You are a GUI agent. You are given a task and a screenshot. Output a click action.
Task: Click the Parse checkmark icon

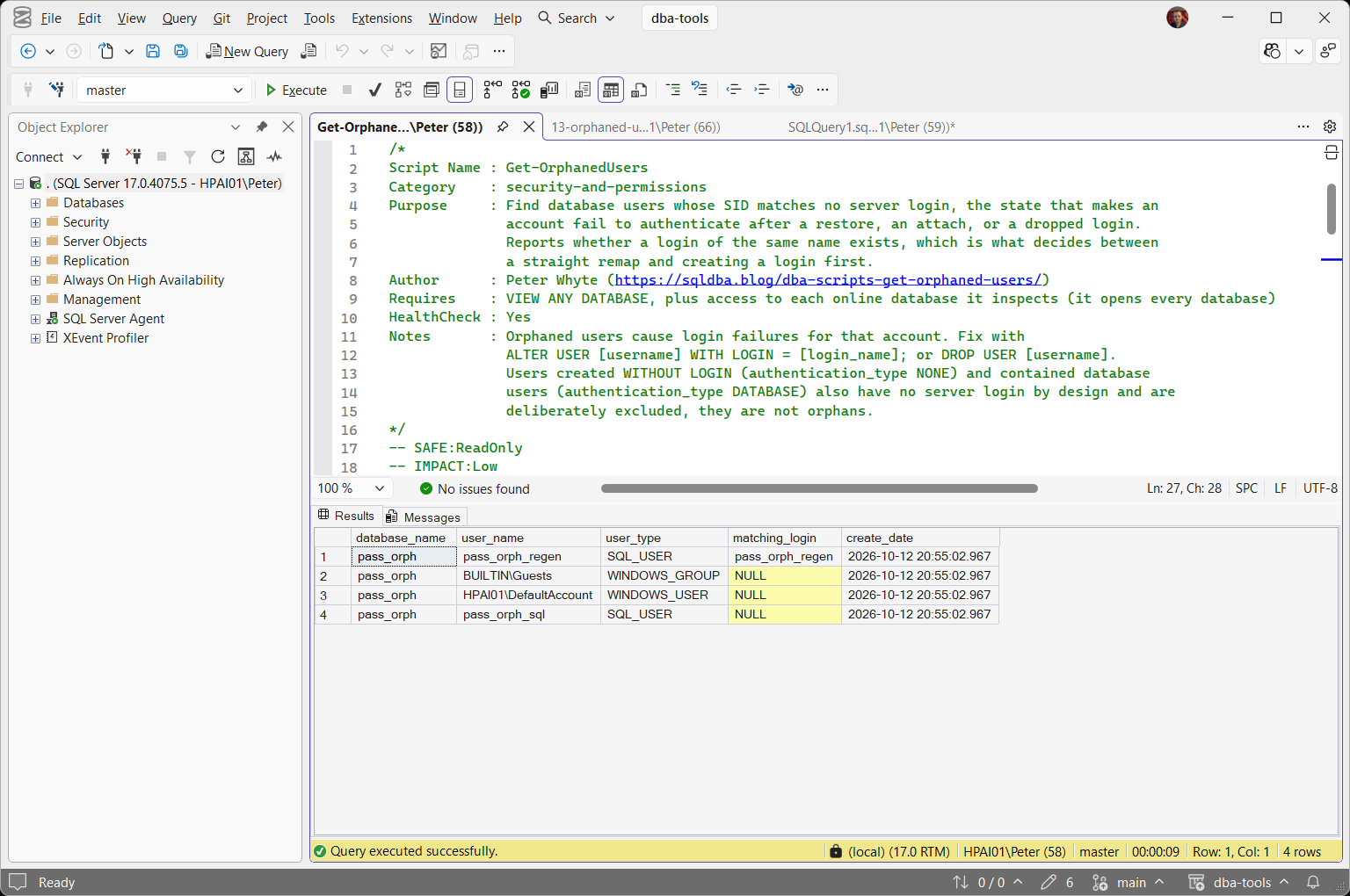point(375,90)
